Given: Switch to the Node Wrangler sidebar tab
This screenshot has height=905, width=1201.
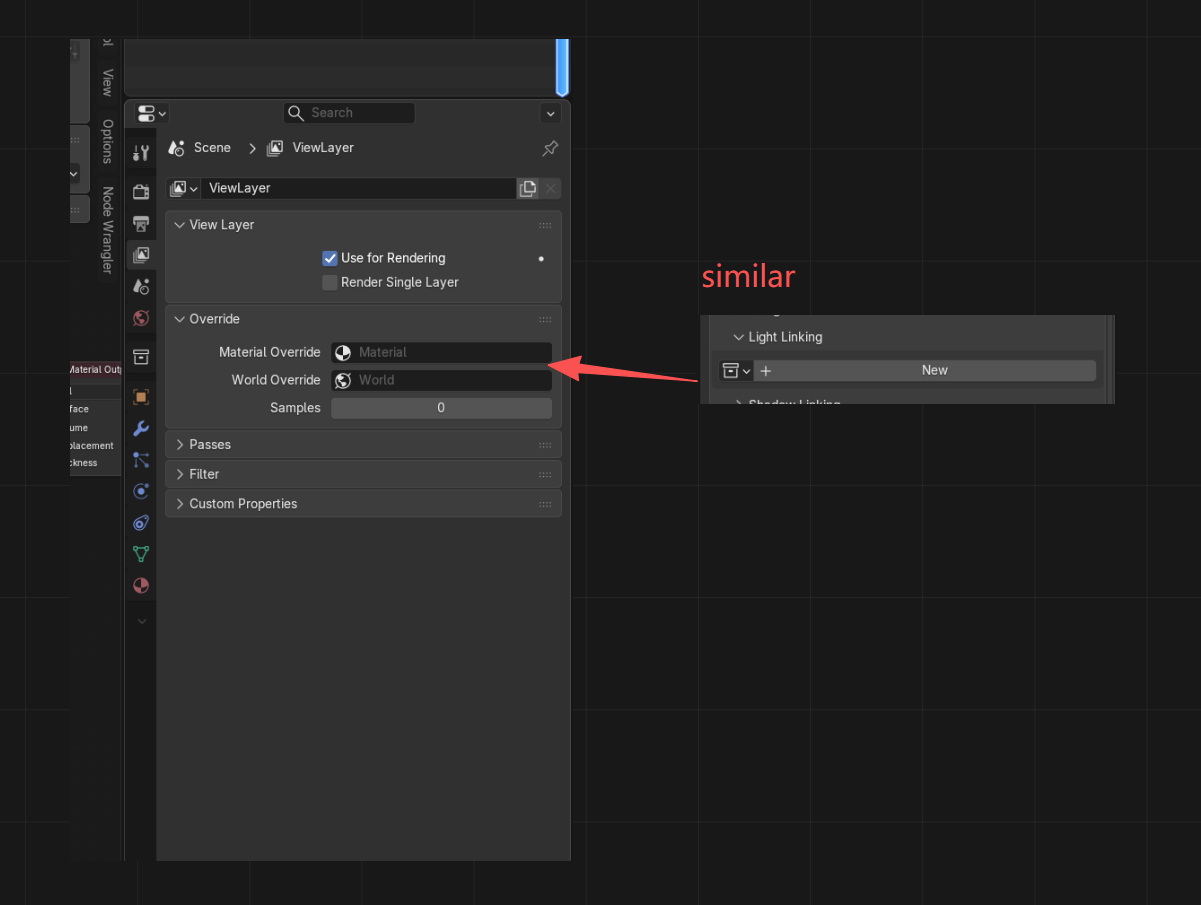Looking at the screenshot, I should 107,229.
